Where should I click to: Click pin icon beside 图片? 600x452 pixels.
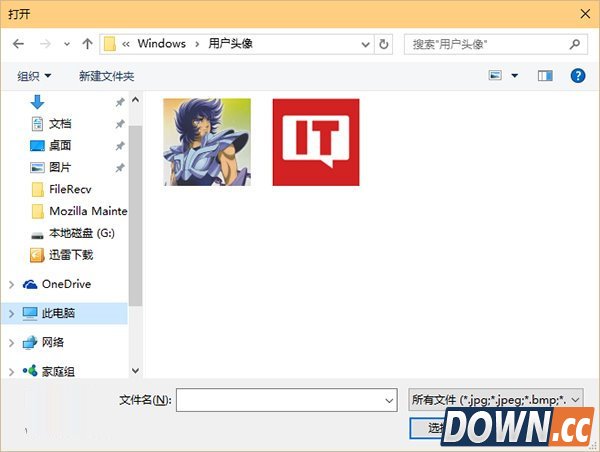(x=120, y=168)
